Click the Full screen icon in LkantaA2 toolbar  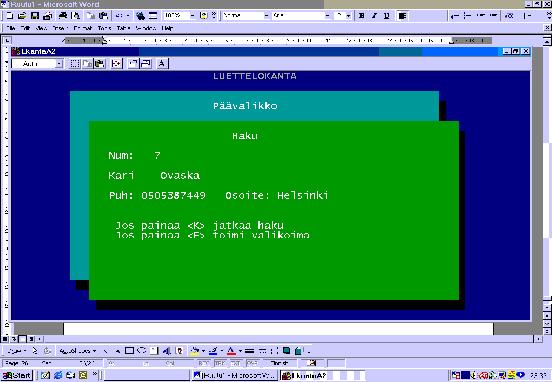click(x=116, y=64)
